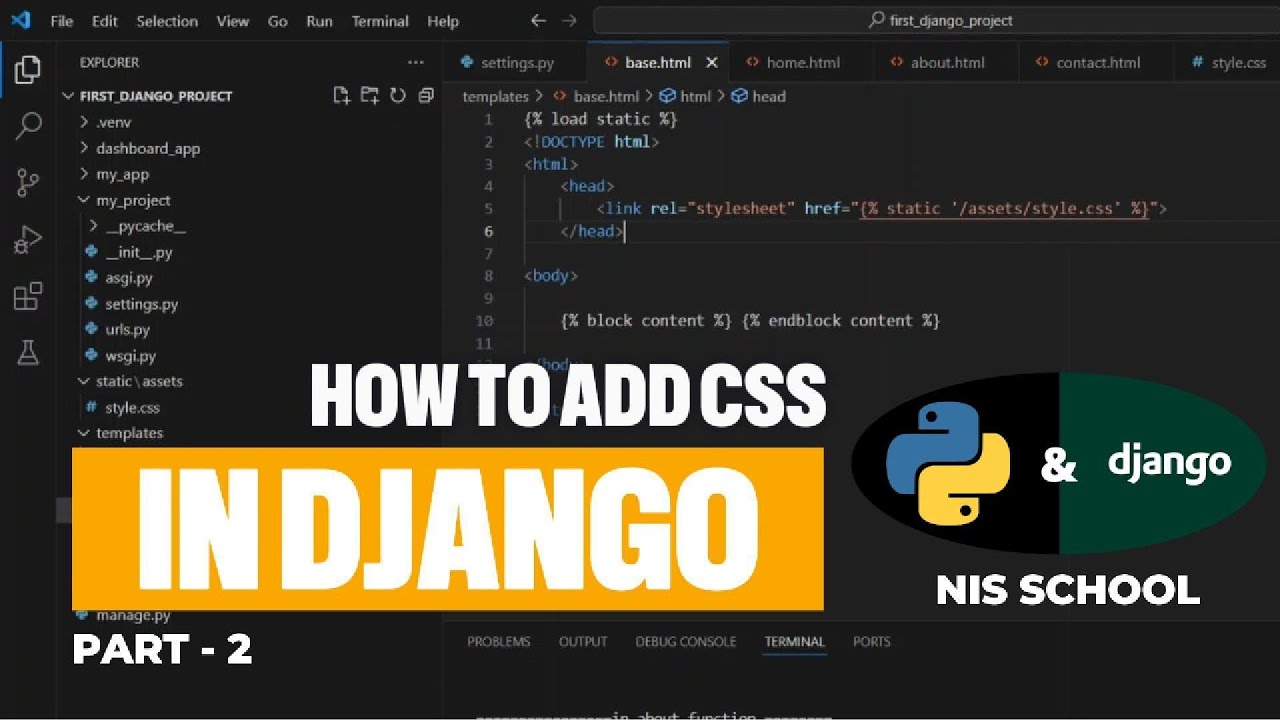Collapse the static\assets folder

tap(139, 381)
